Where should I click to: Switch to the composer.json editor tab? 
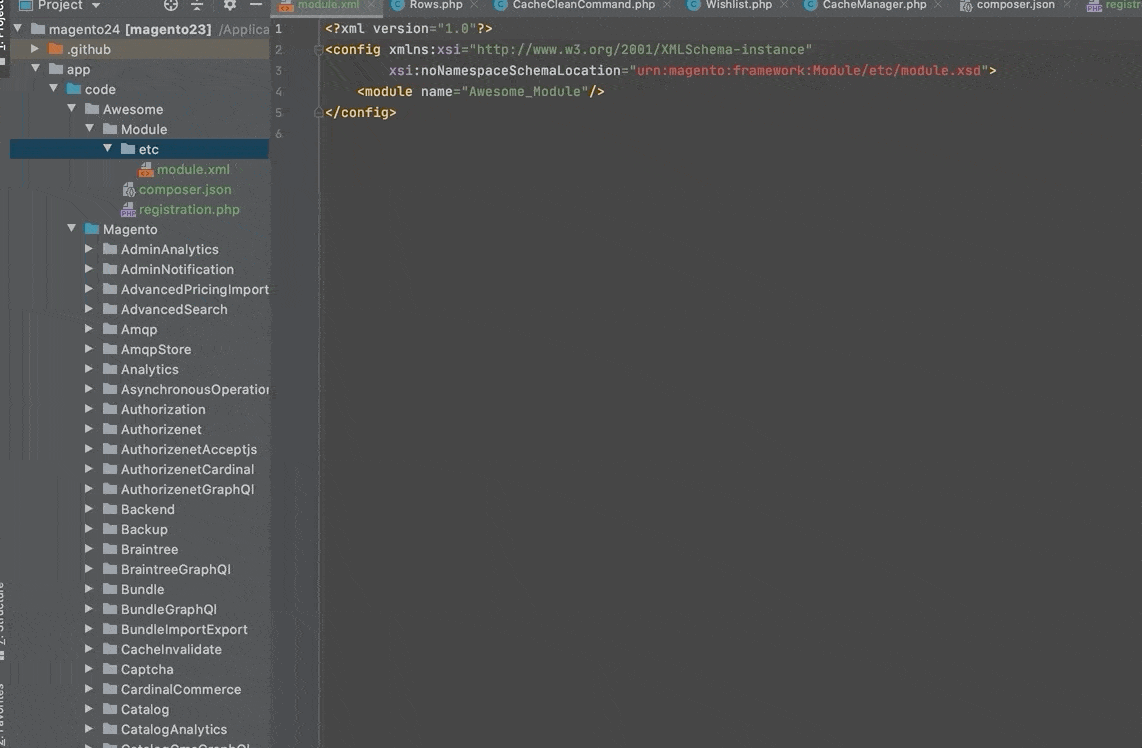click(x=1015, y=5)
